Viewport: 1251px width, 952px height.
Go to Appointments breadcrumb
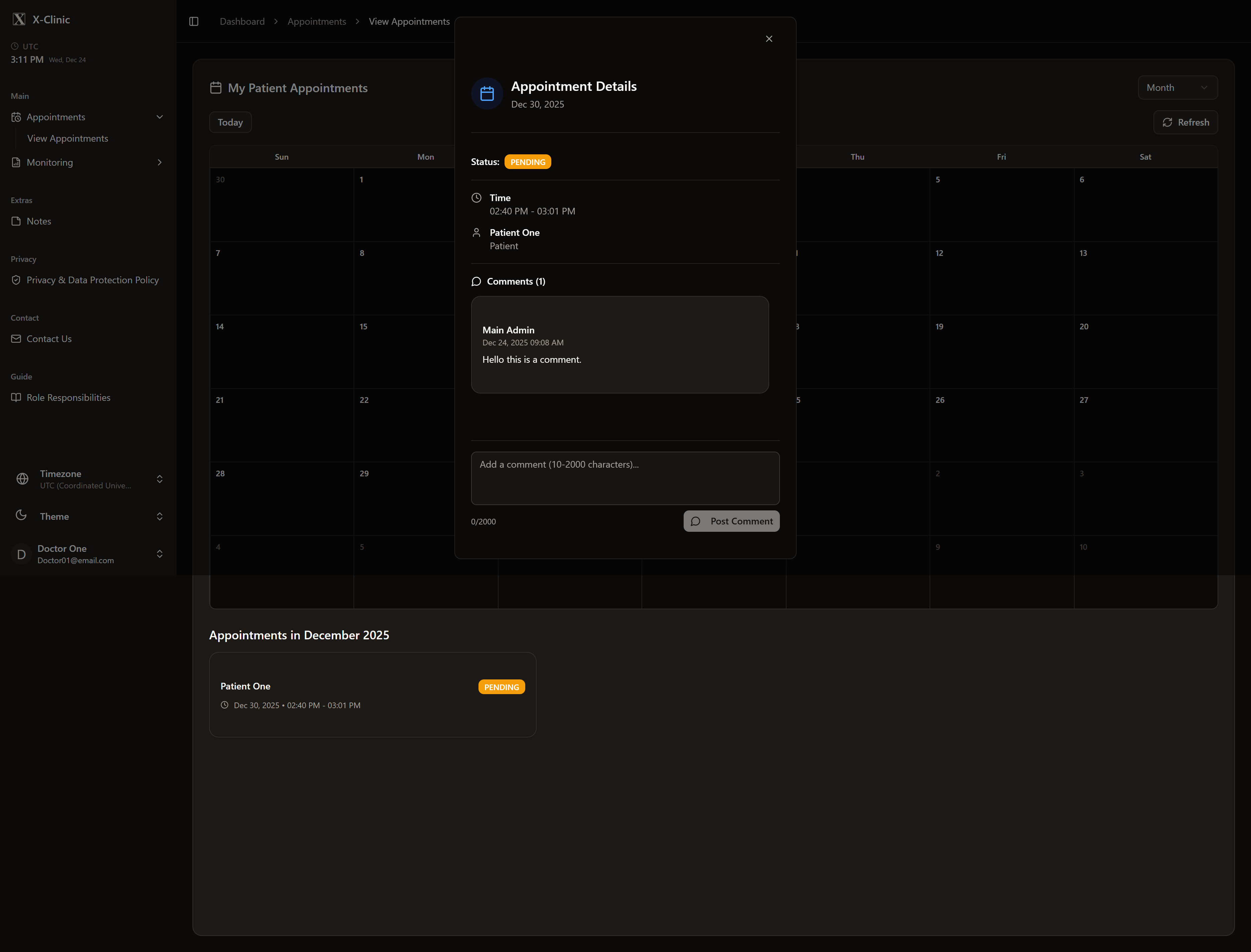point(316,21)
